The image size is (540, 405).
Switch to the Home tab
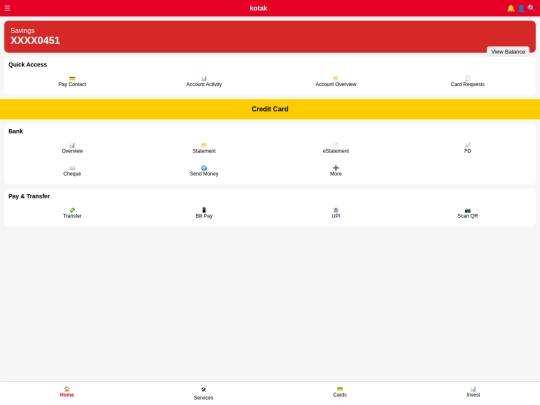click(67, 392)
